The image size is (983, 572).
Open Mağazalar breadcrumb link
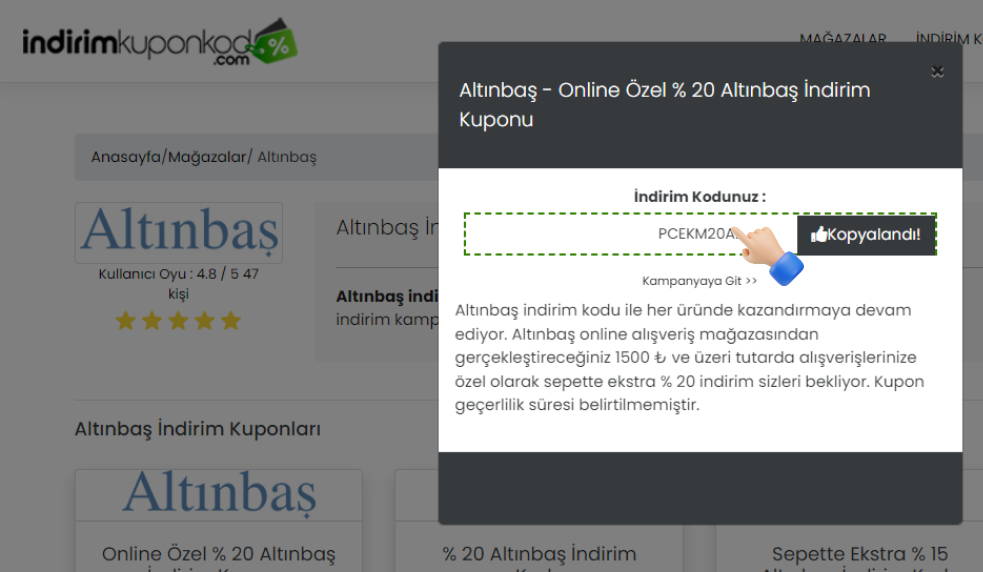207,157
